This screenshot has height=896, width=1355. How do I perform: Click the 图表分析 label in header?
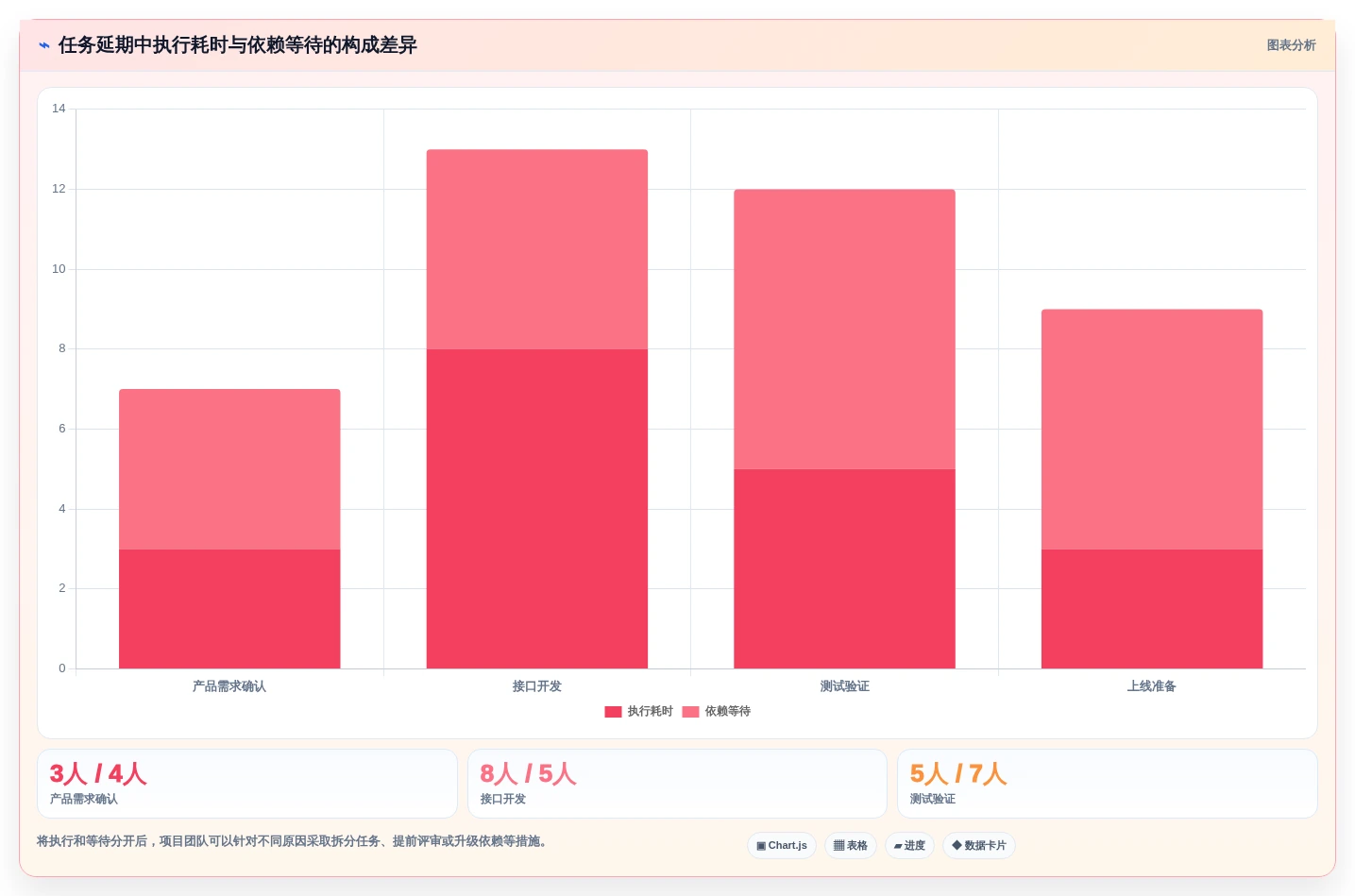(x=1291, y=45)
